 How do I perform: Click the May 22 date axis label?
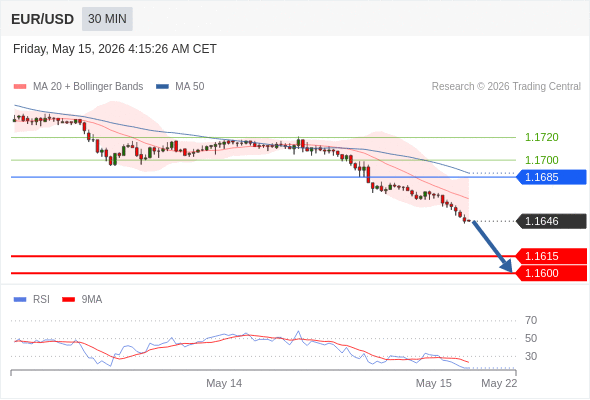coord(499,383)
